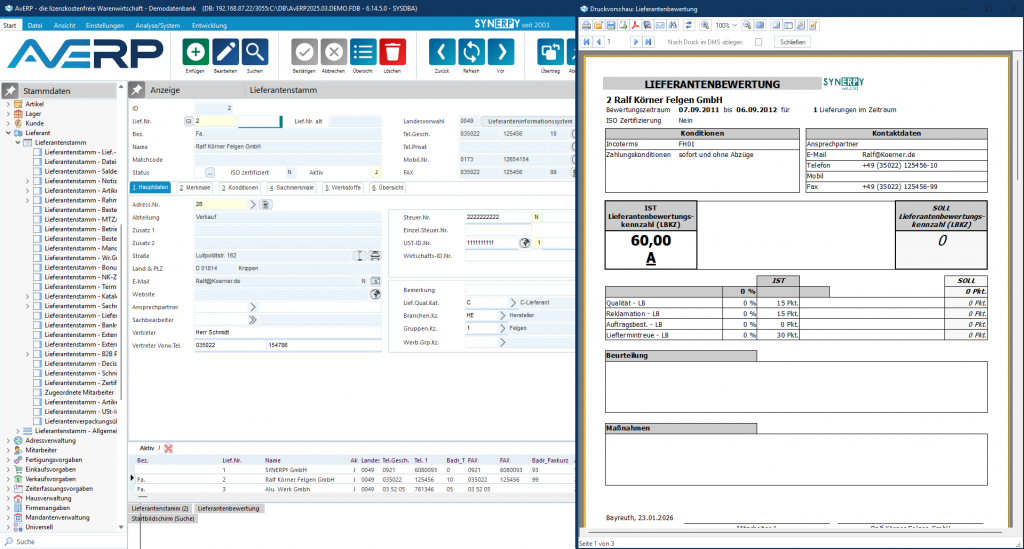
Task: Click the Suche field in the taskbar
Action: point(60,541)
